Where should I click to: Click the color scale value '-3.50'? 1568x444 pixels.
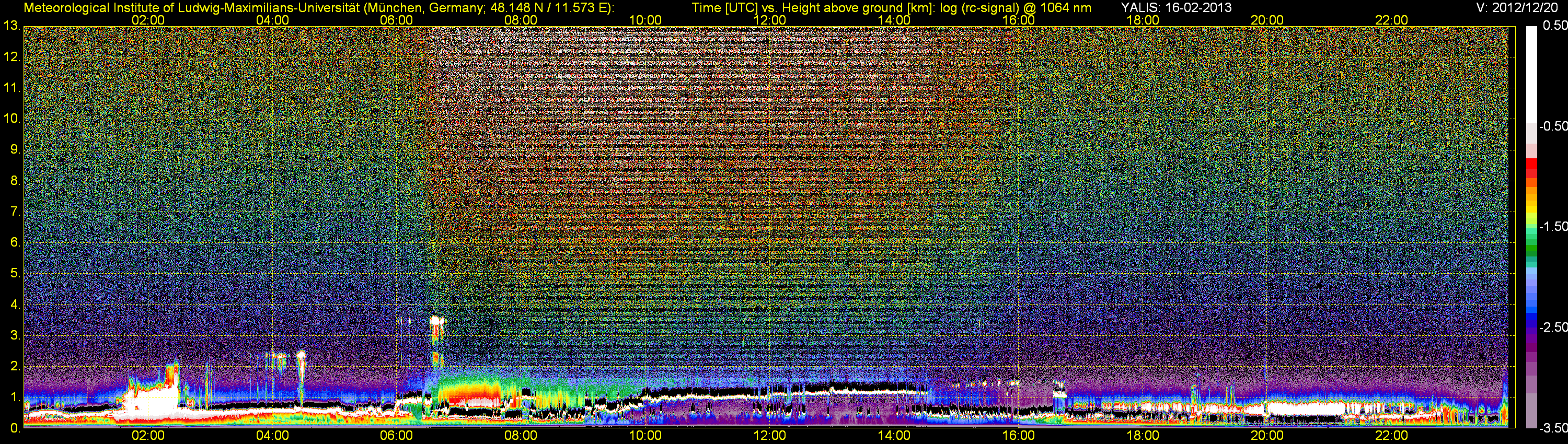(x=1553, y=428)
